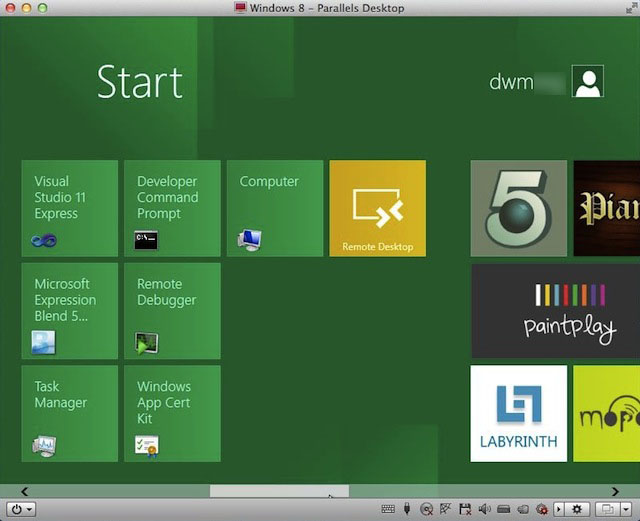
Task: Launch Windows App Cert Kit tile
Action: coord(172,414)
